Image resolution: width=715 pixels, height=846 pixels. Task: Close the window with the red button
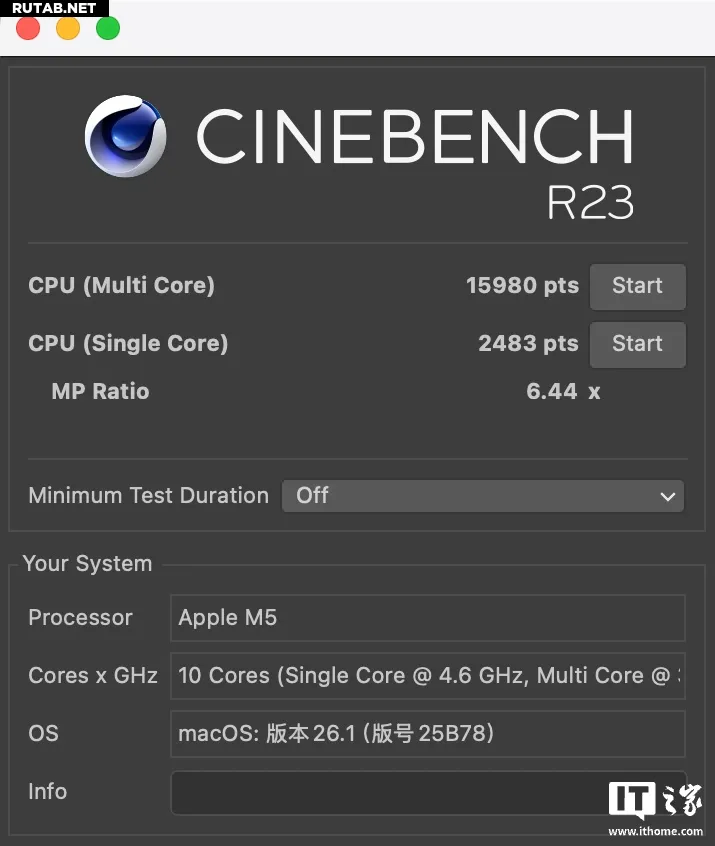point(28,28)
